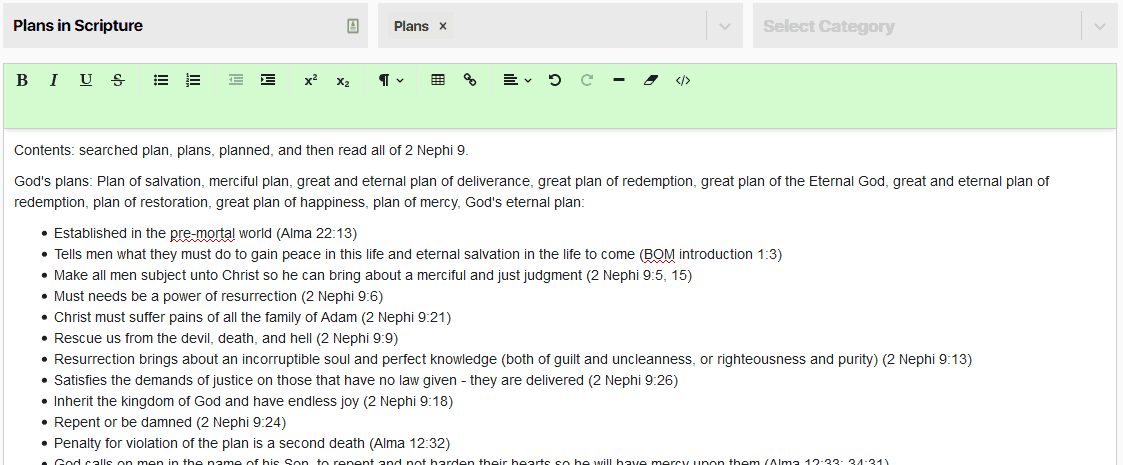Open the HTML code view
1123x465 pixels.
click(683, 80)
